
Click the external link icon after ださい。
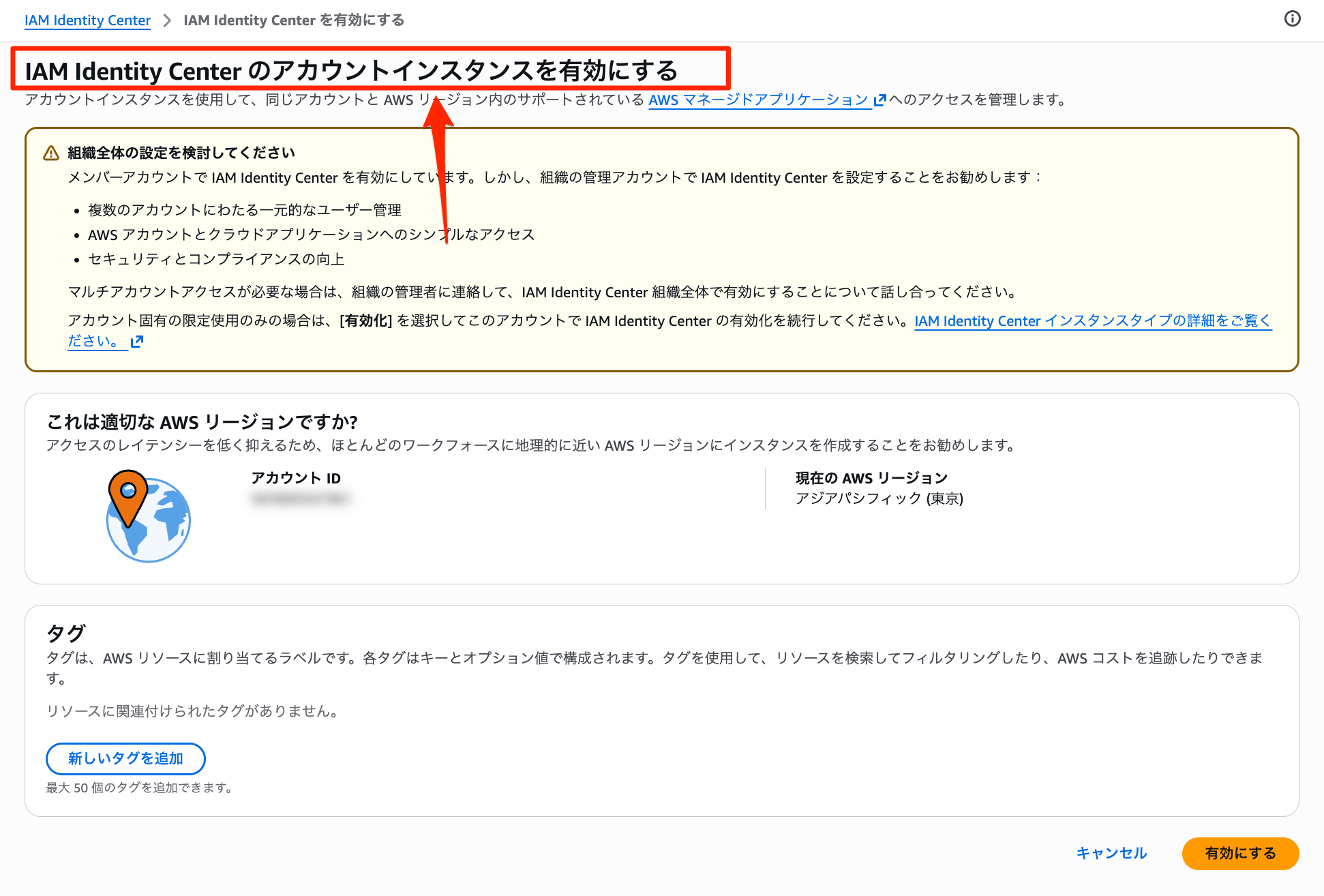[x=137, y=342]
